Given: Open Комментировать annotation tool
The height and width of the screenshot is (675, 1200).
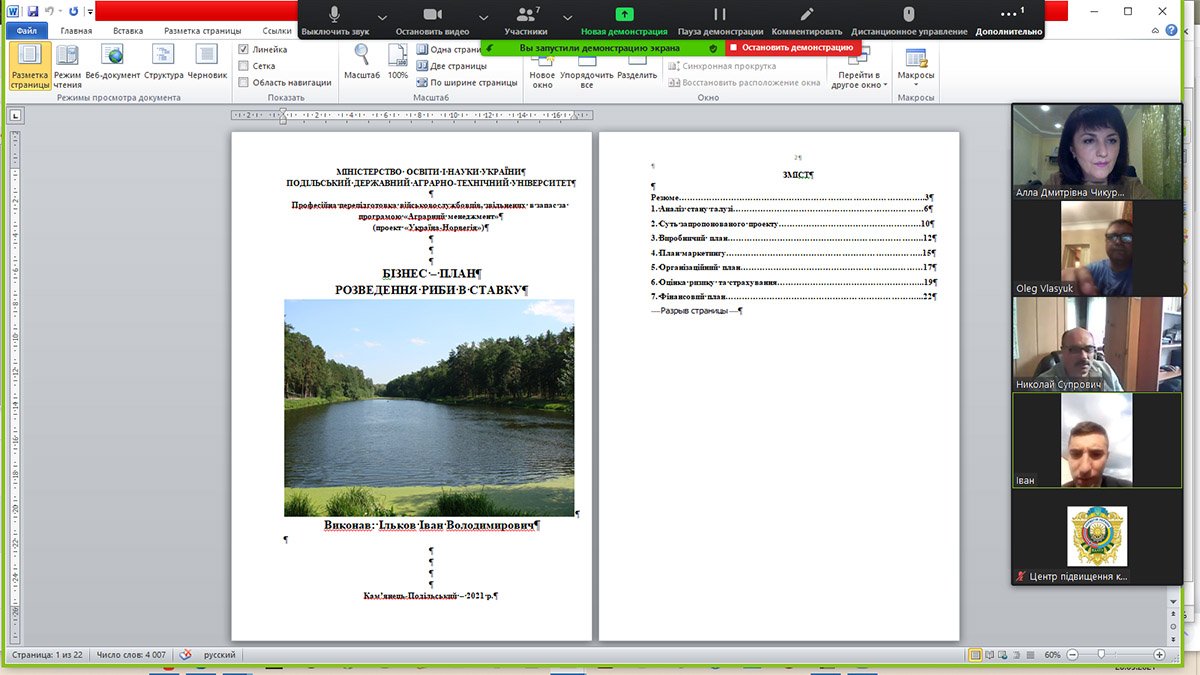Looking at the screenshot, I should (x=807, y=20).
